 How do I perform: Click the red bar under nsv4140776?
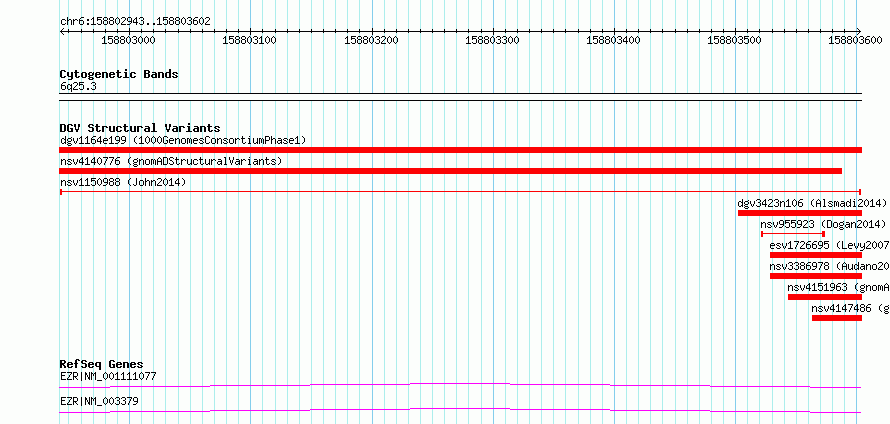coord(451,171)
